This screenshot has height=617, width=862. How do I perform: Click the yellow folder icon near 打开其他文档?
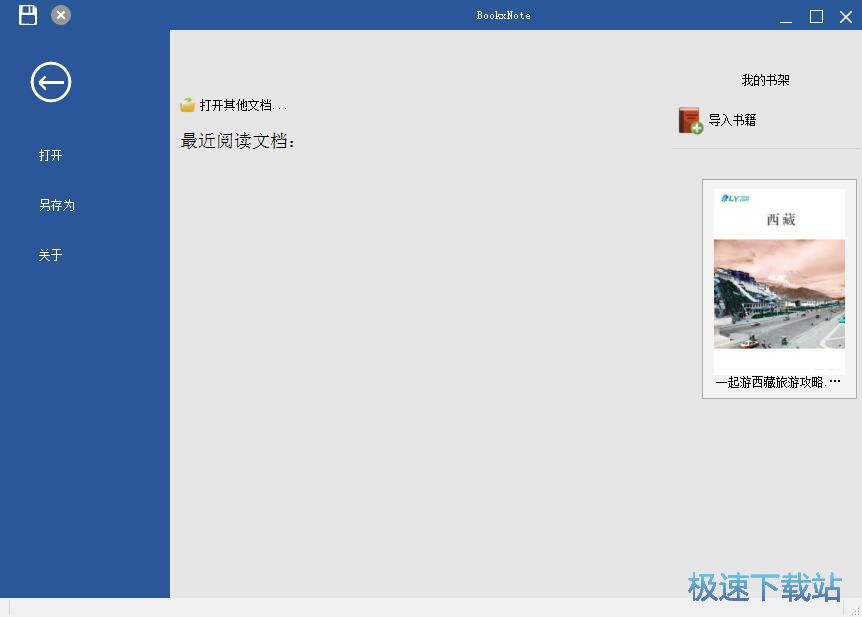188,103
